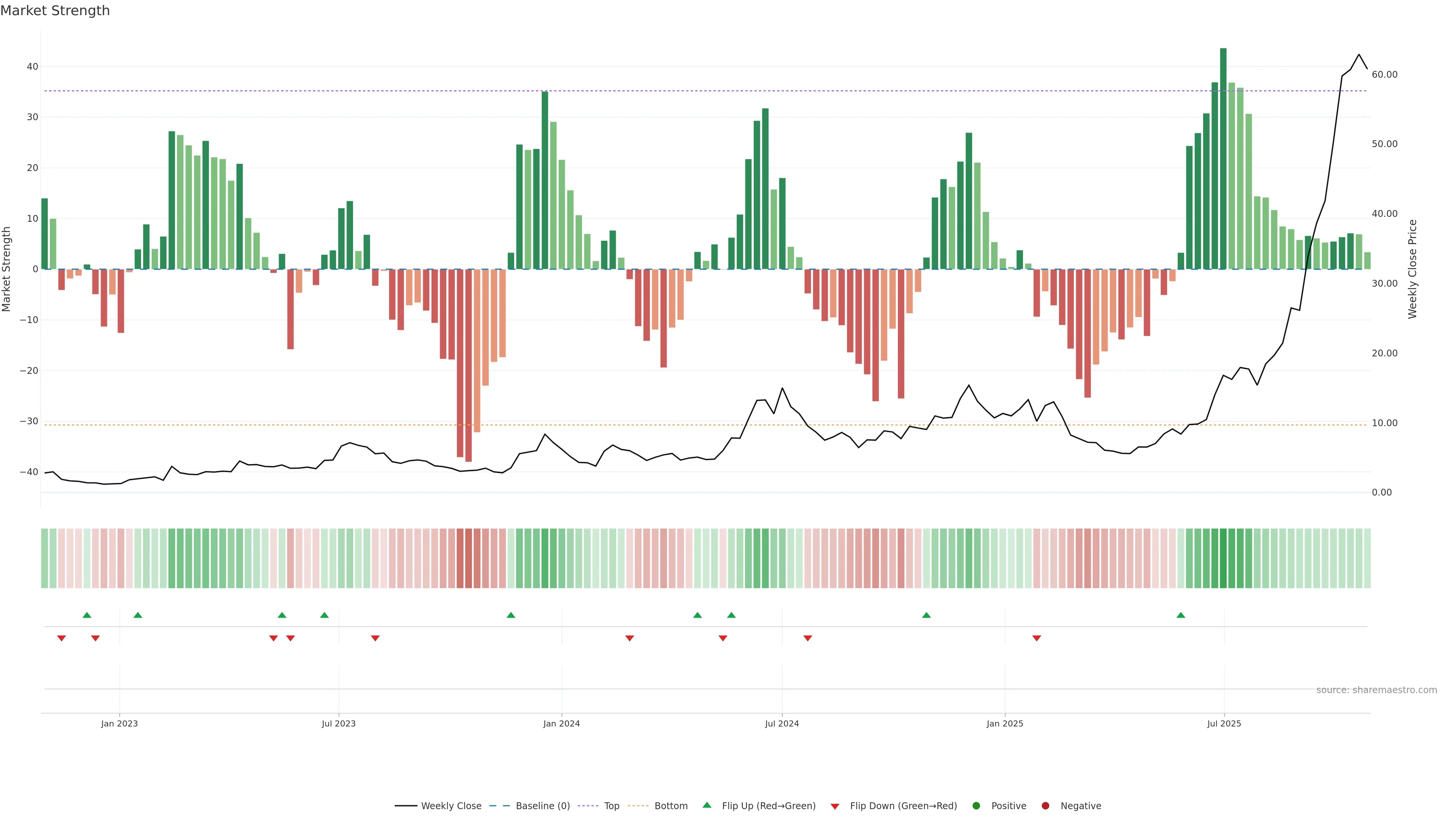This screenshot has height=819, width=1456.
Task: Click the flip-up triangle just after Jan 2023
Action: 137,615
